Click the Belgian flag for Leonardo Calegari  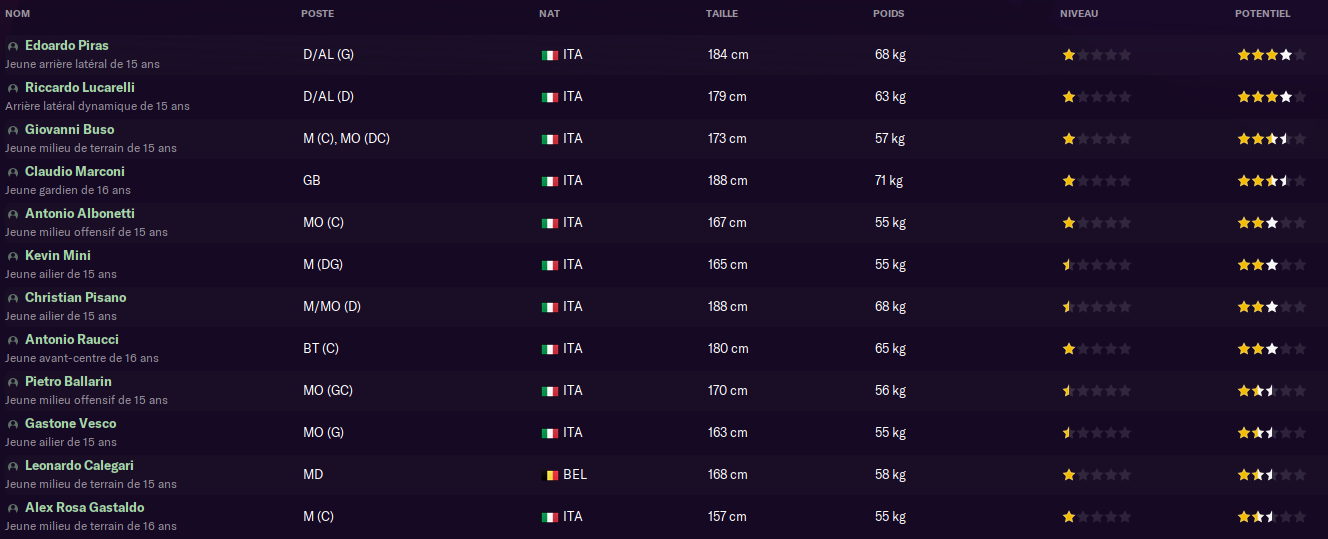coord(549,475)
